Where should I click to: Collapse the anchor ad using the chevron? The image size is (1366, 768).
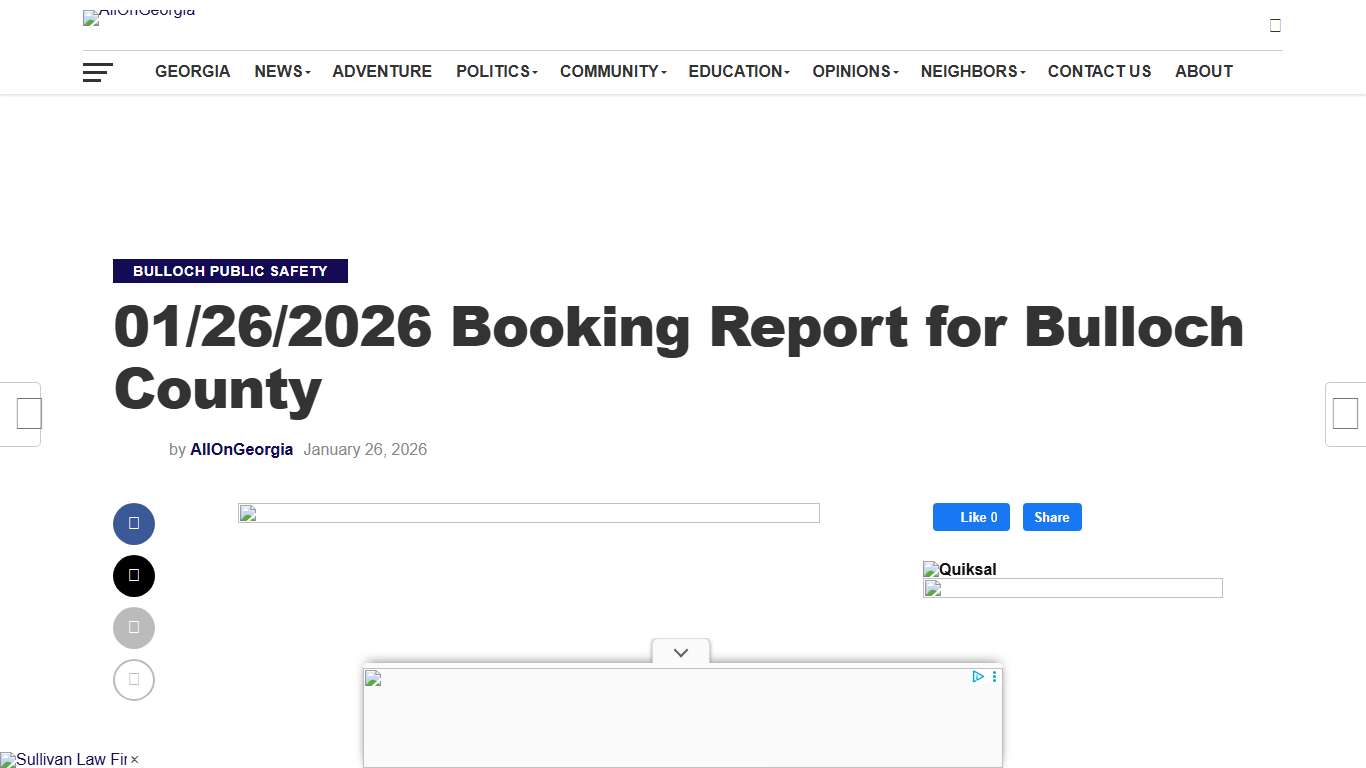(x=681, y=652)
